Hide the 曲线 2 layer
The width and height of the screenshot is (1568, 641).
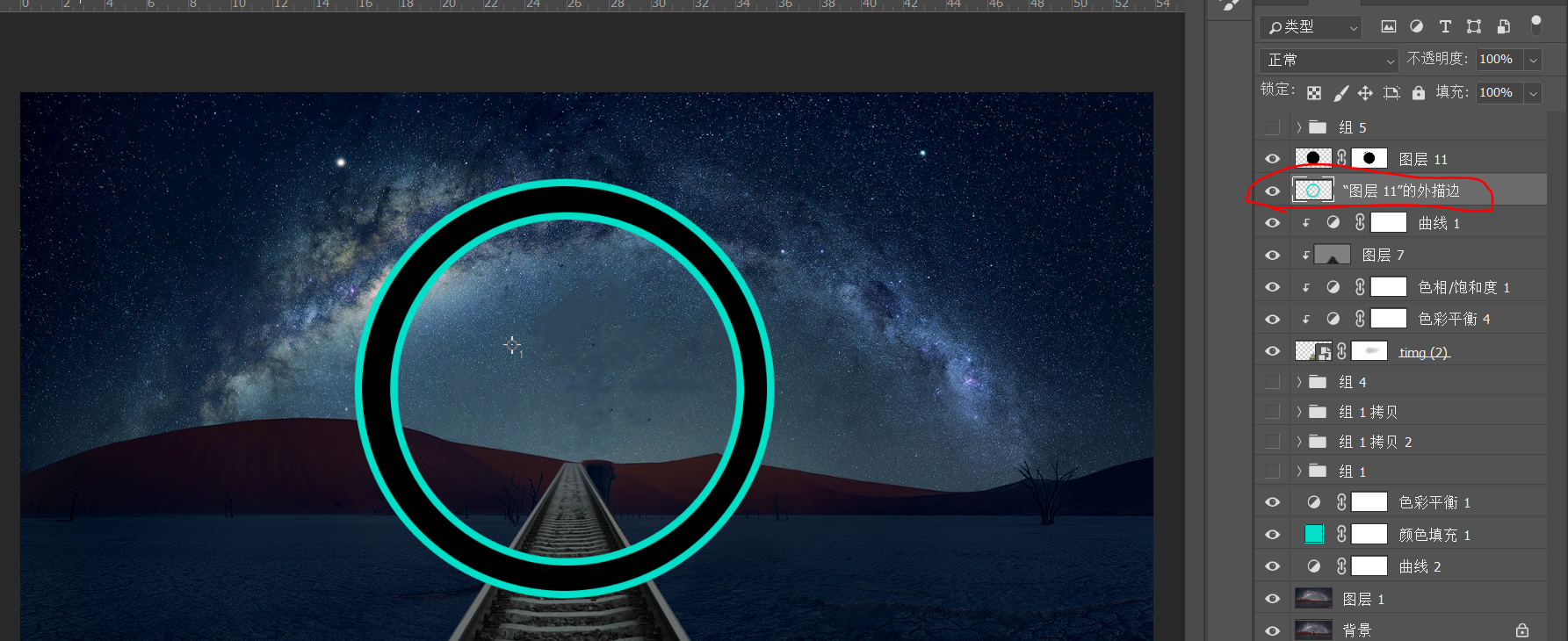point(1272,566)
